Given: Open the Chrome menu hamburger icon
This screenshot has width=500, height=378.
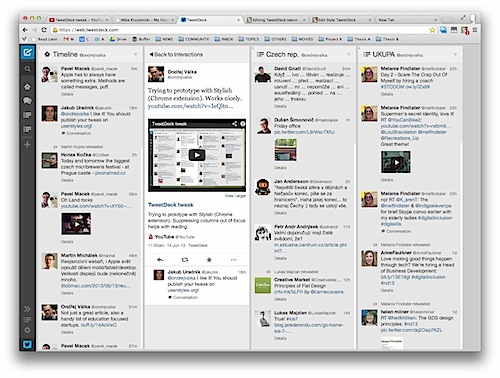Looking at the screenshot, I should click(475, 30).
